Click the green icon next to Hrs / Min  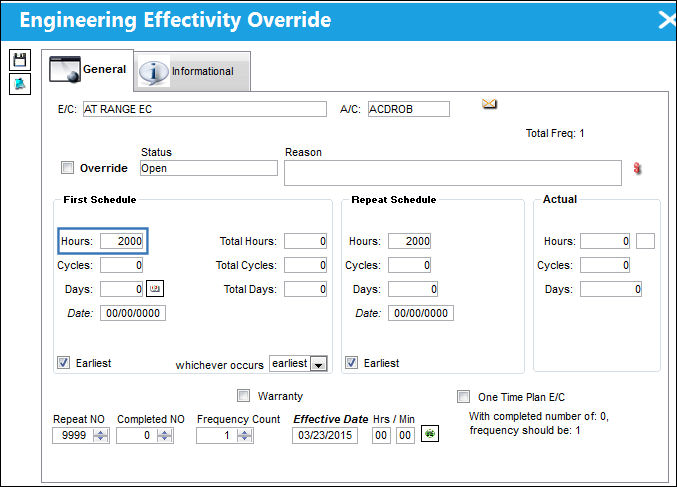[x=430, y=433]
